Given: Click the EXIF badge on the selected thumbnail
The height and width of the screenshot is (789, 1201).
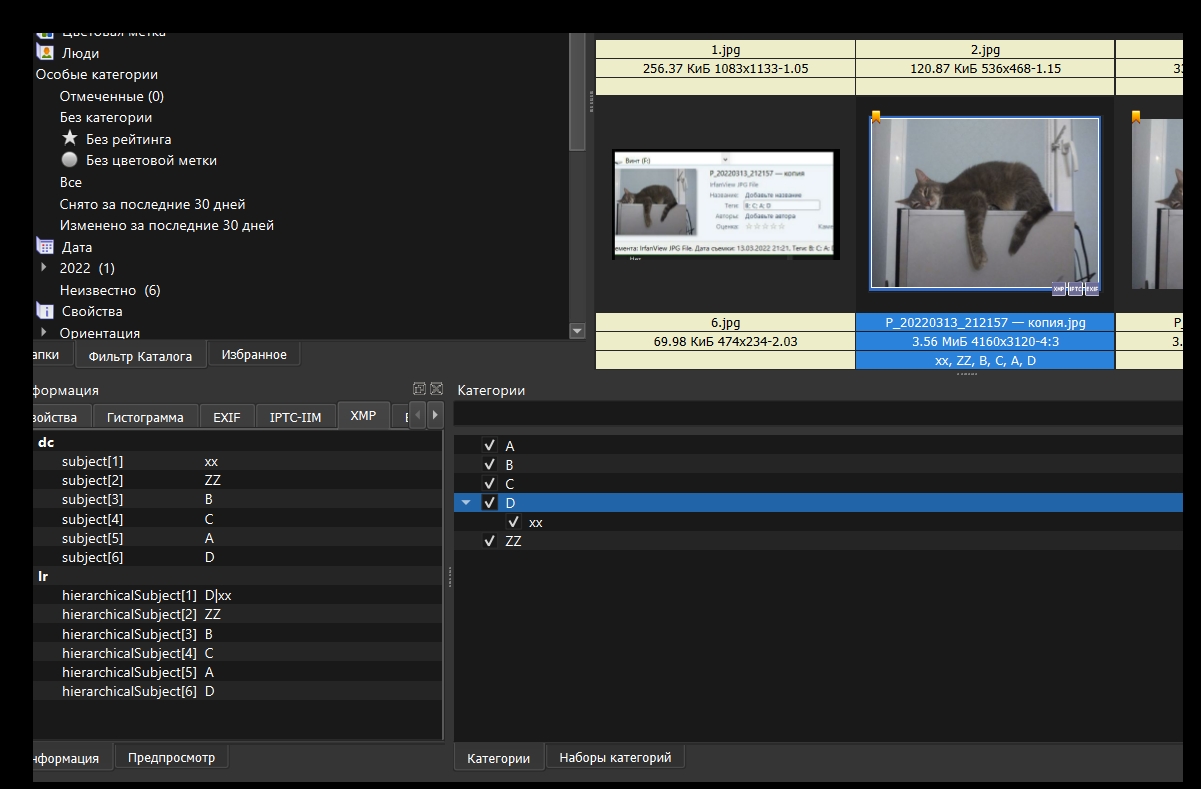Looking at the screenshot, I should pos(1092,289).
